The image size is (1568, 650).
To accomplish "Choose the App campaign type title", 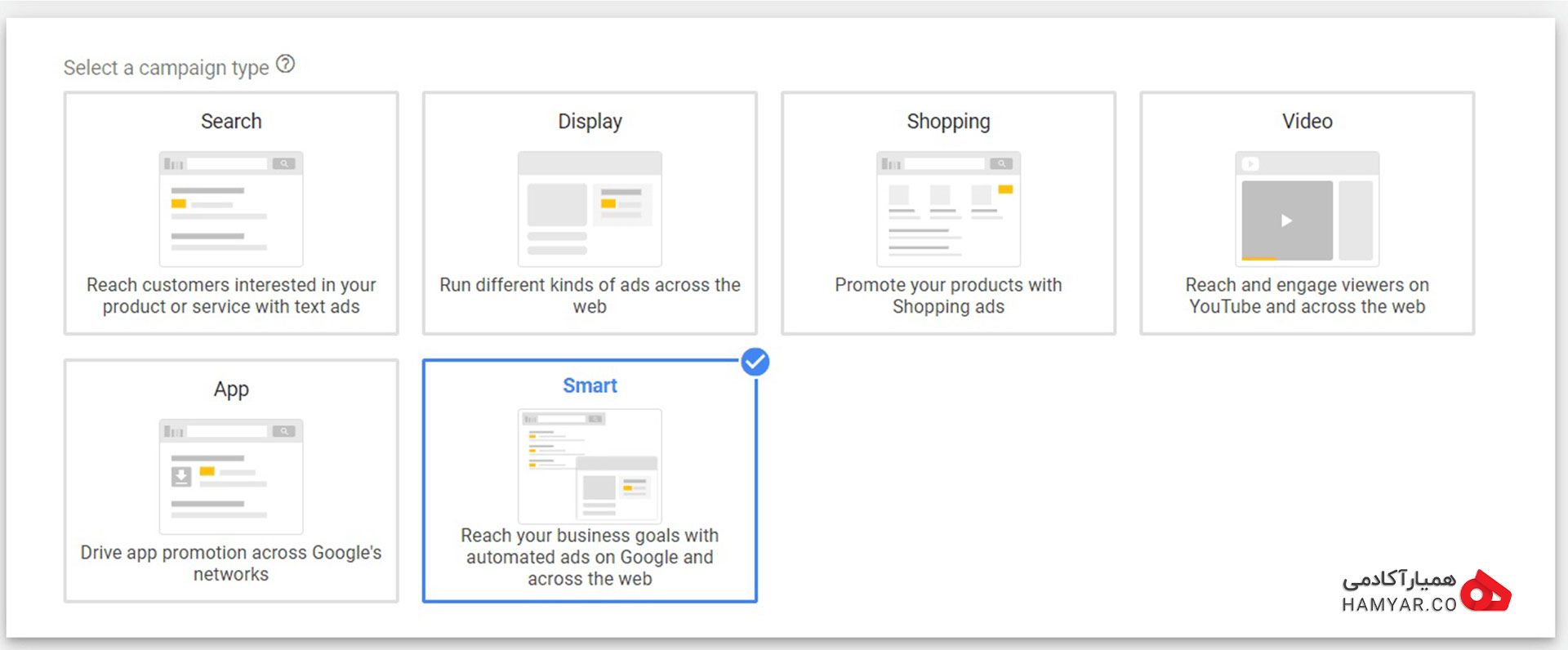I will (231, 390).
